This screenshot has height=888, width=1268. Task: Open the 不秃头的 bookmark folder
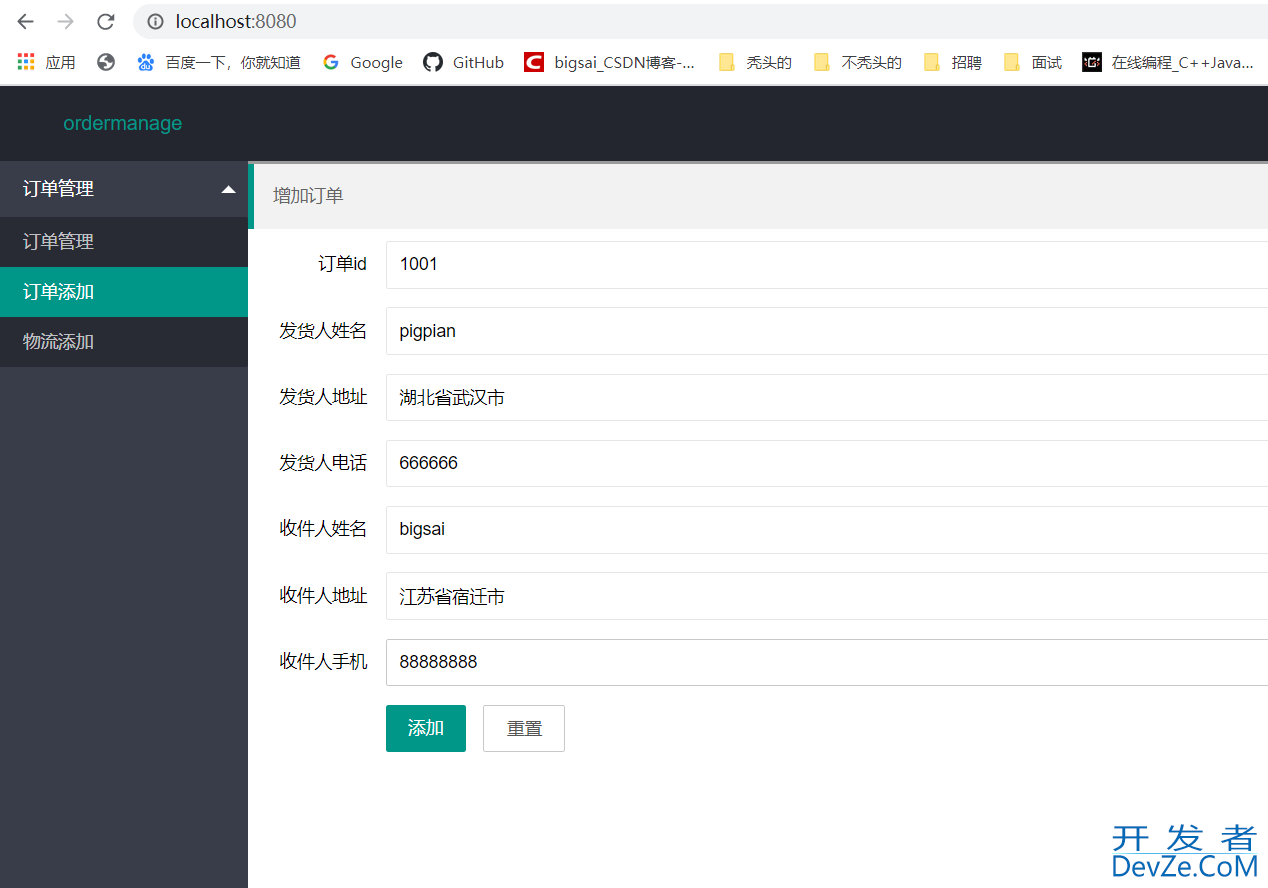tap(857, 62)
